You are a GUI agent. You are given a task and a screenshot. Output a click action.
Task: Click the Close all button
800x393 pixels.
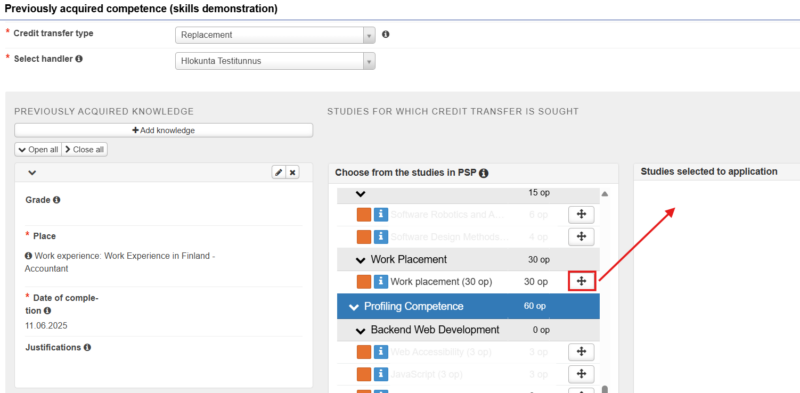pos(84,150)
